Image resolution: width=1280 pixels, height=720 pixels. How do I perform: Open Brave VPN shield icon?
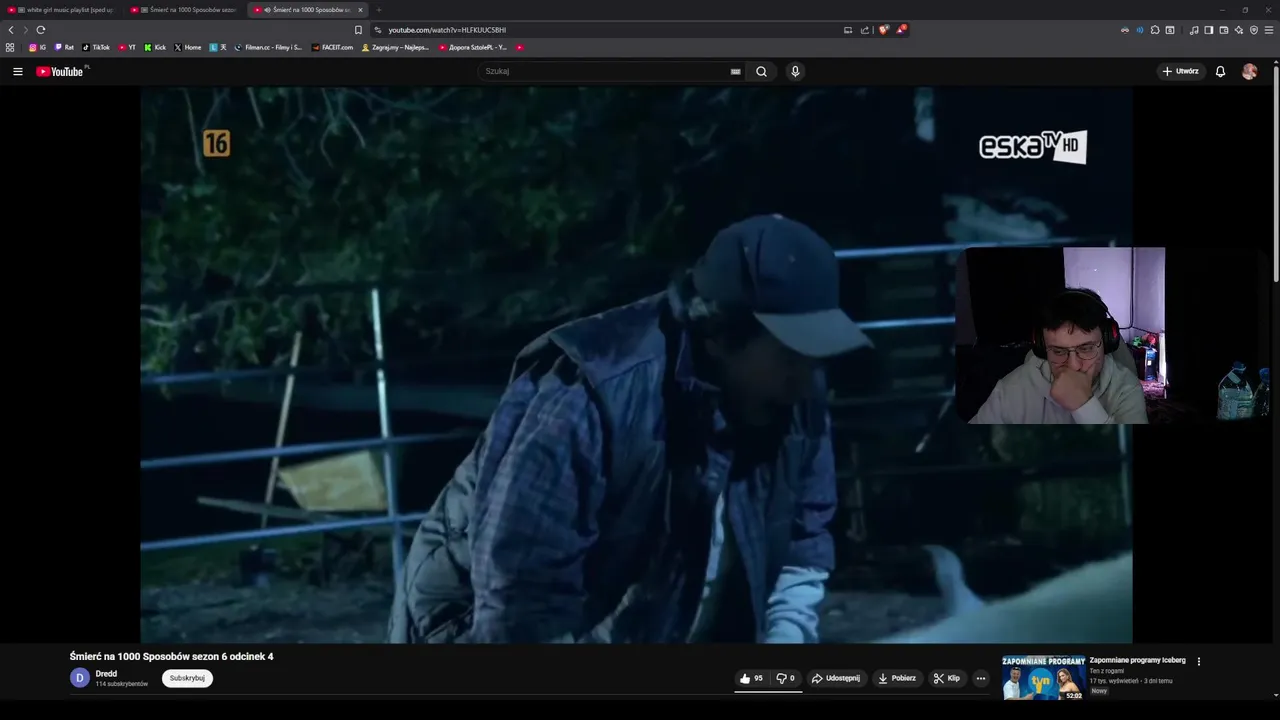[1254, 30]
